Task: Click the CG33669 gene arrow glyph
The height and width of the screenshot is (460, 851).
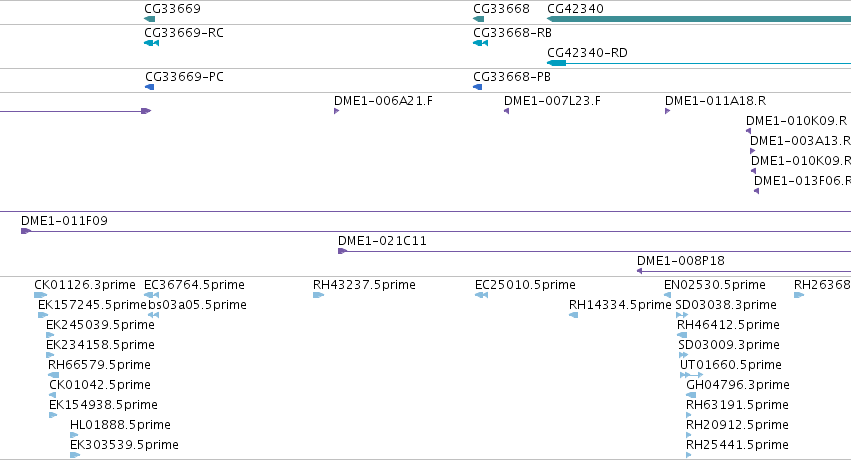Action: [150, 19]
